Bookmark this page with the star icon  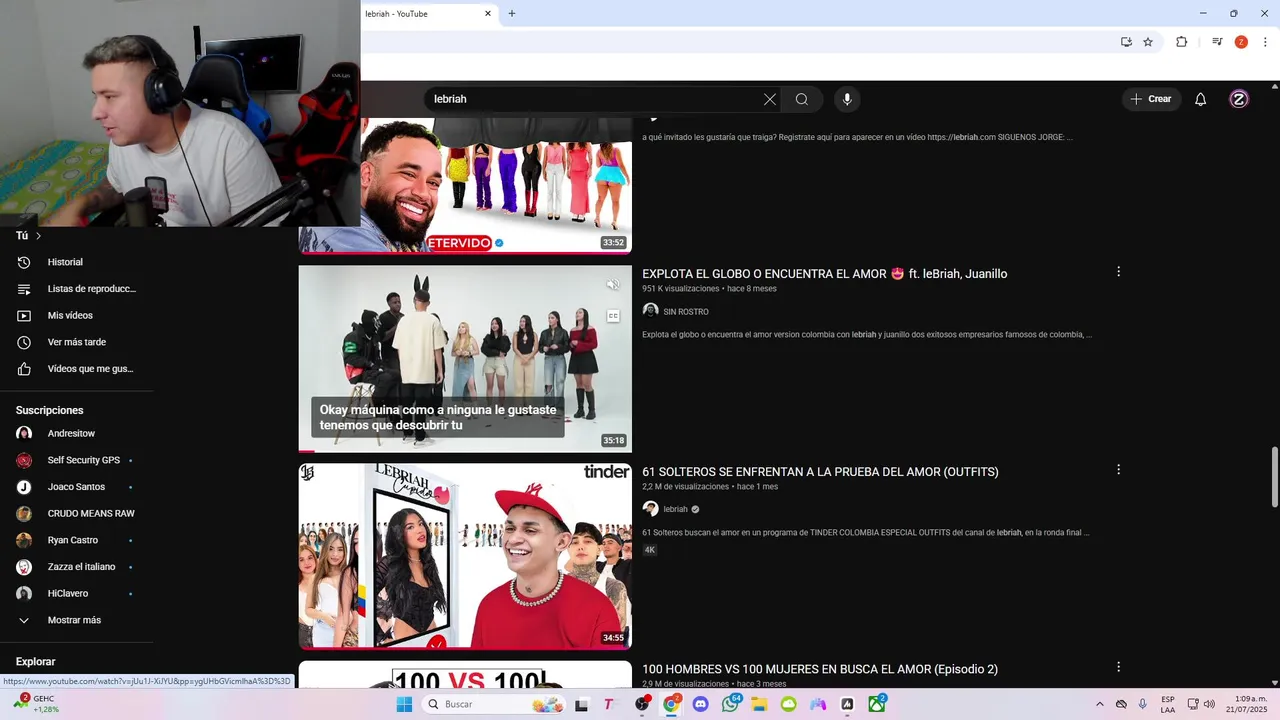(x=1148, y=42)
